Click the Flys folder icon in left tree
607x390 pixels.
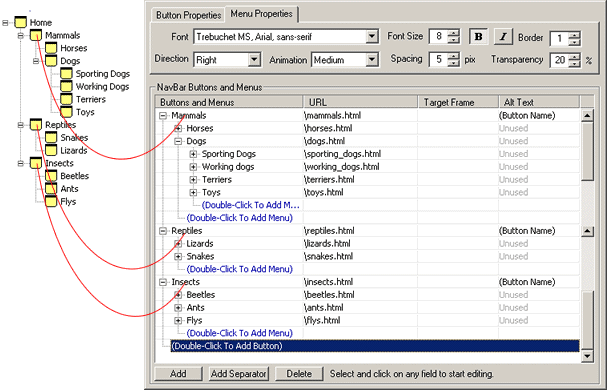tap(51, 201)
